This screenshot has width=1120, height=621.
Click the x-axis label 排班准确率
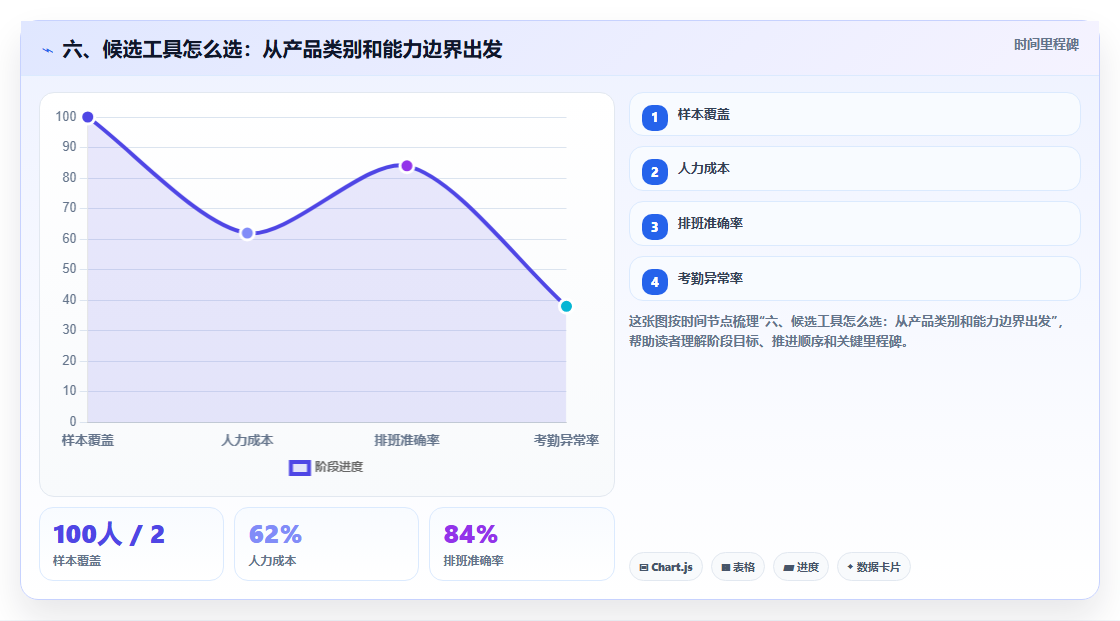coord(406,440)
